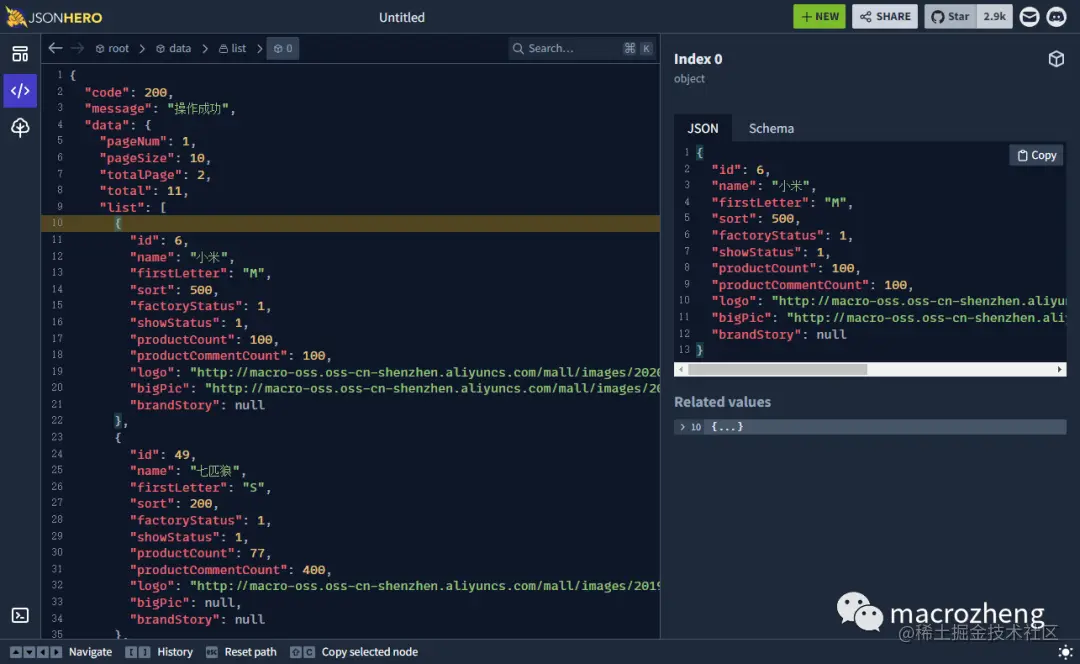The image size is (1080, 664).
Task: Click the Untitled document title
Action: pyautogui.click(x=402, y=18)
